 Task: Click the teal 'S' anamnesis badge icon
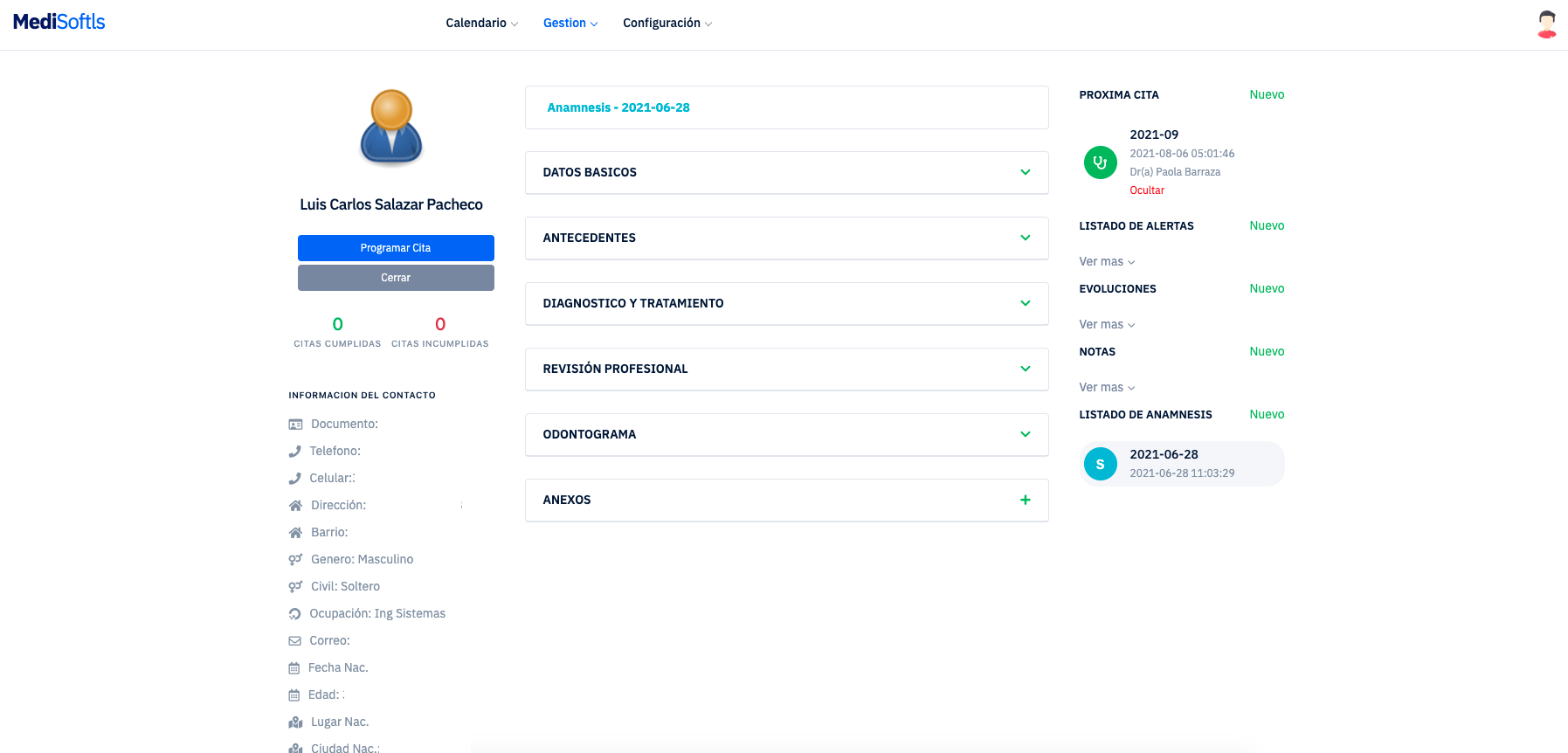(x=1100, y=464)
